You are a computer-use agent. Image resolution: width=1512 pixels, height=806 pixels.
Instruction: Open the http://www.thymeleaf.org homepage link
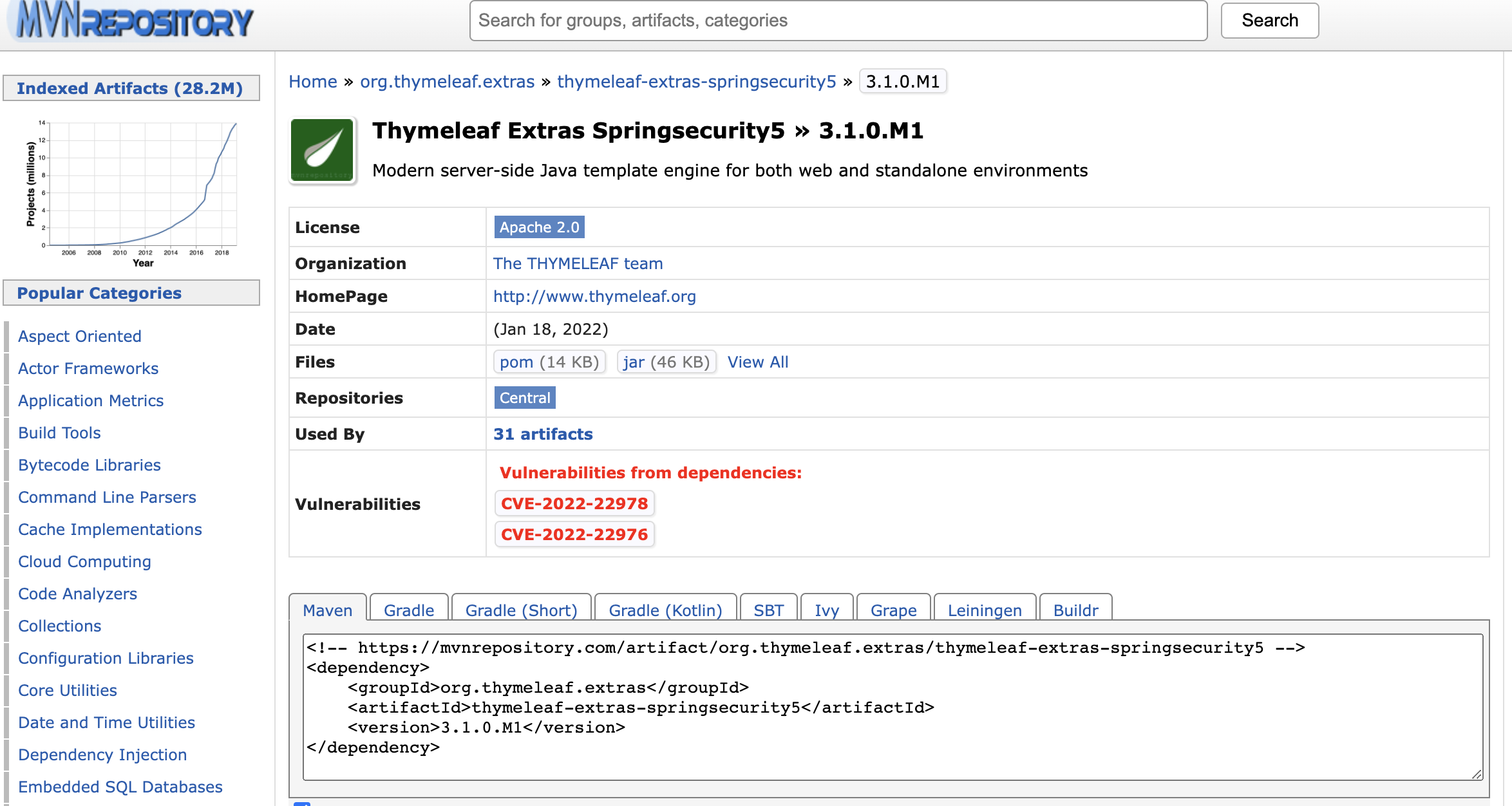pos(594,296)
